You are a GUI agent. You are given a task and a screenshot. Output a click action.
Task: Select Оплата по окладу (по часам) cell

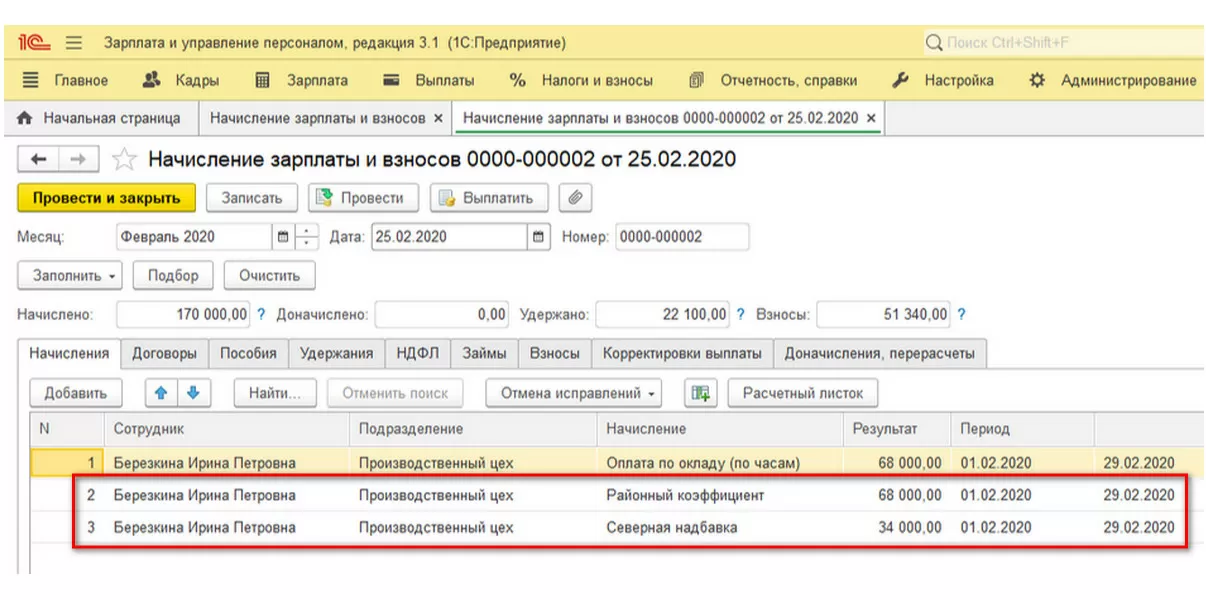(x=721, y=463)
